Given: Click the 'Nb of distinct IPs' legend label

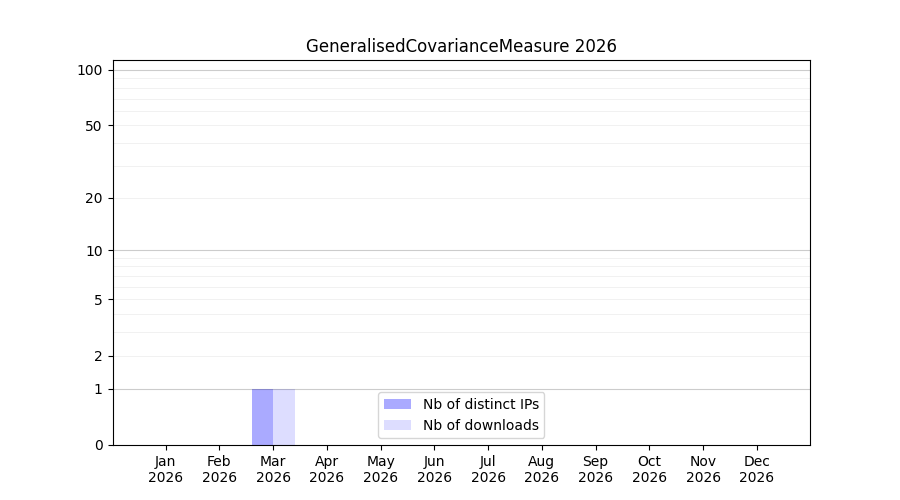Looking at the screenshot, I should tap(481, 404).
